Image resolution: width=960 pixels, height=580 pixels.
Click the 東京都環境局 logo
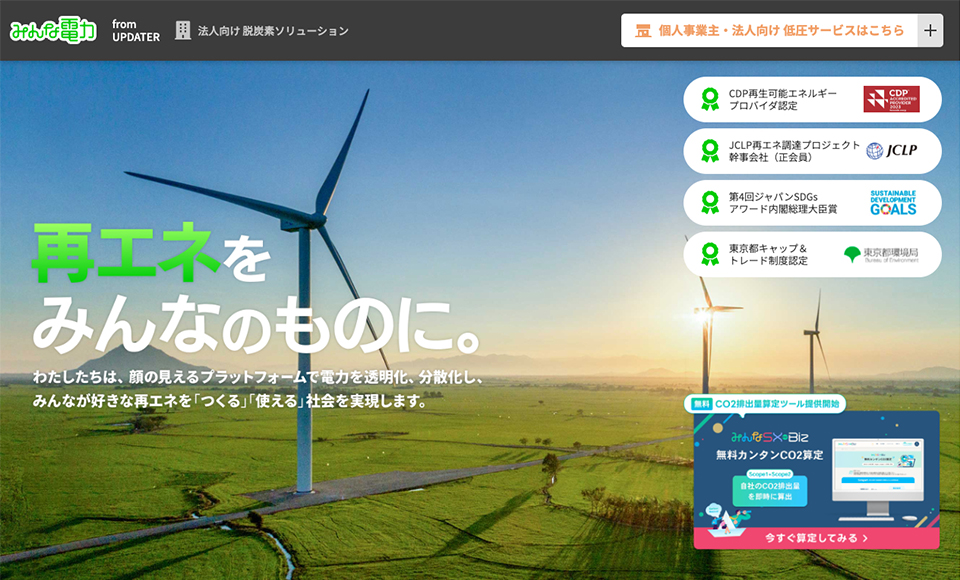(x=880, y=254)
